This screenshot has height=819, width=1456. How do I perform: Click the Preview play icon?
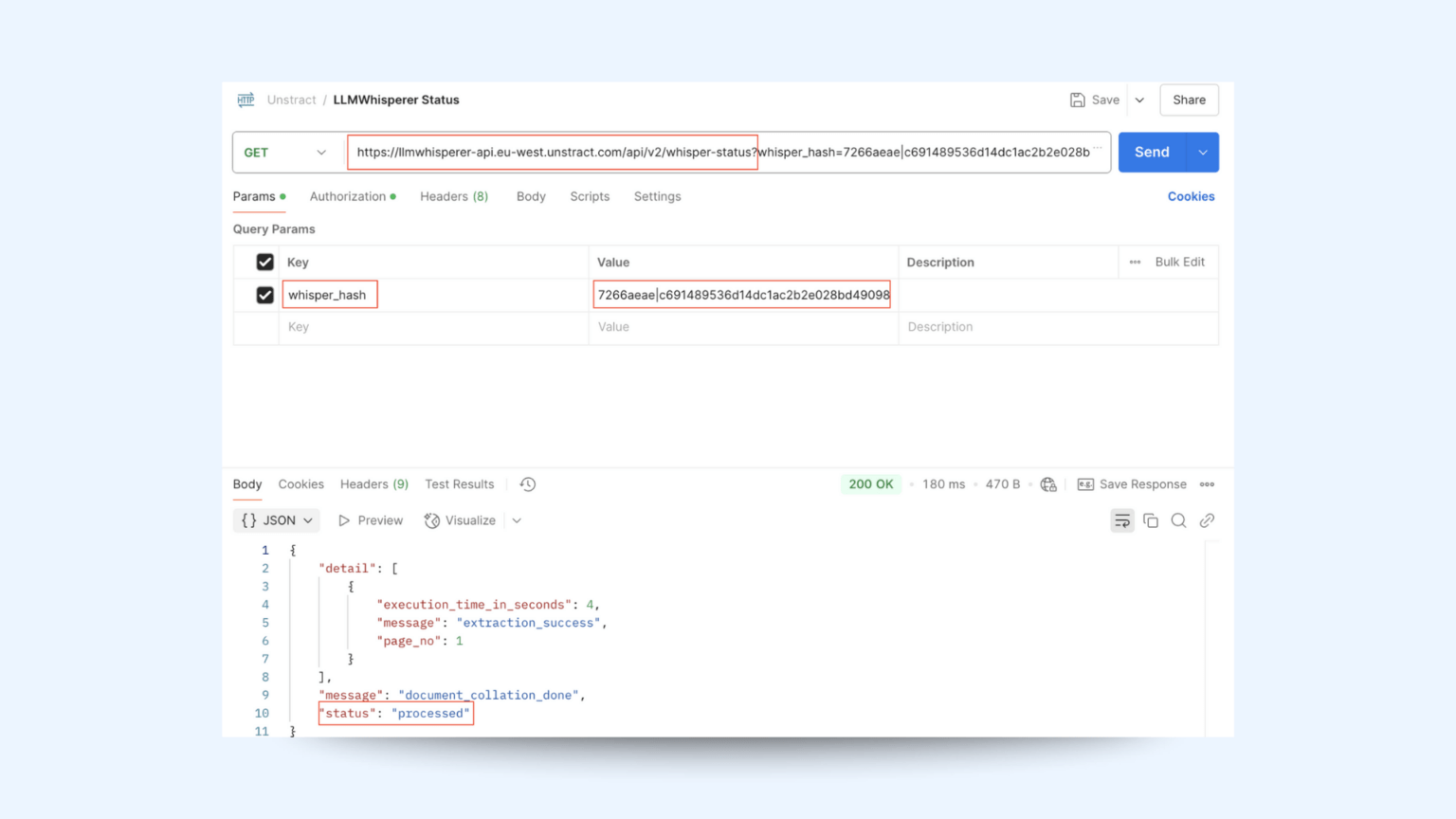click(x=345, y=520)
